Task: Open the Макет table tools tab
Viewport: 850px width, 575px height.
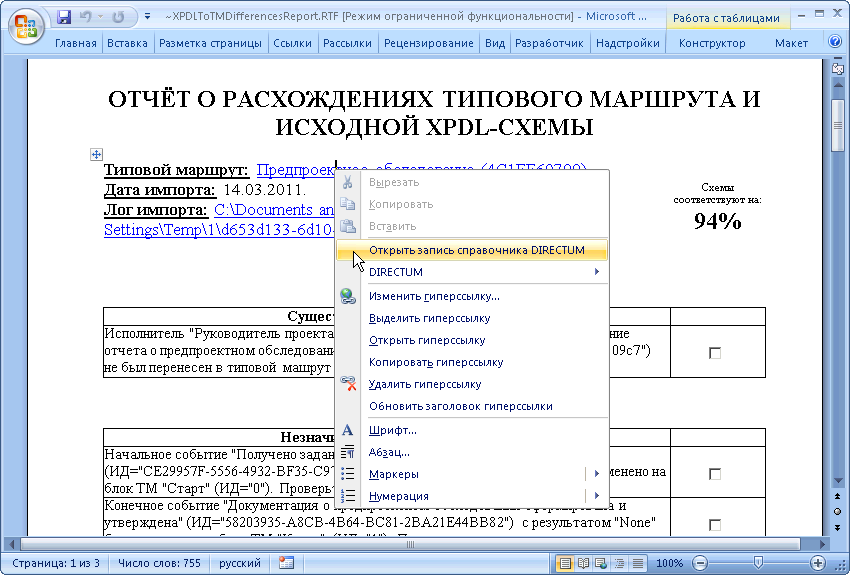Action: pos(791,43)
